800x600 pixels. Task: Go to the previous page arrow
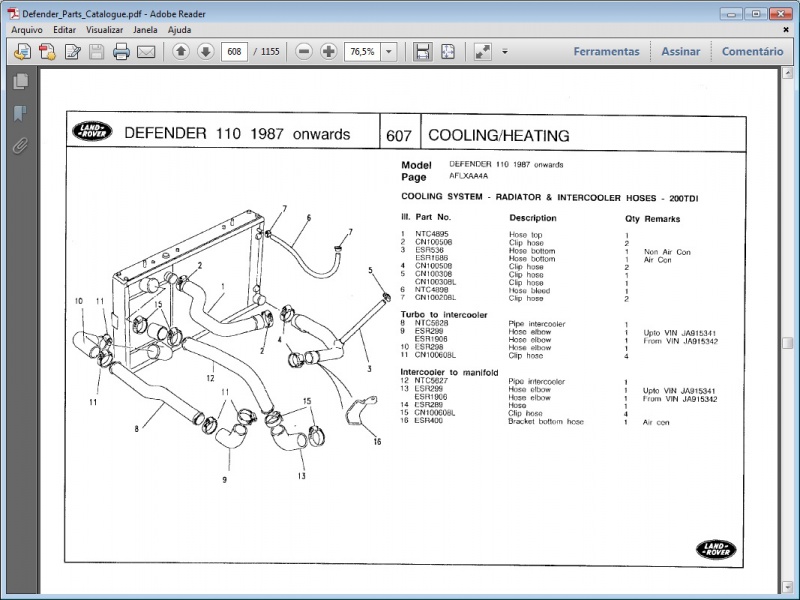pos(181,52)
